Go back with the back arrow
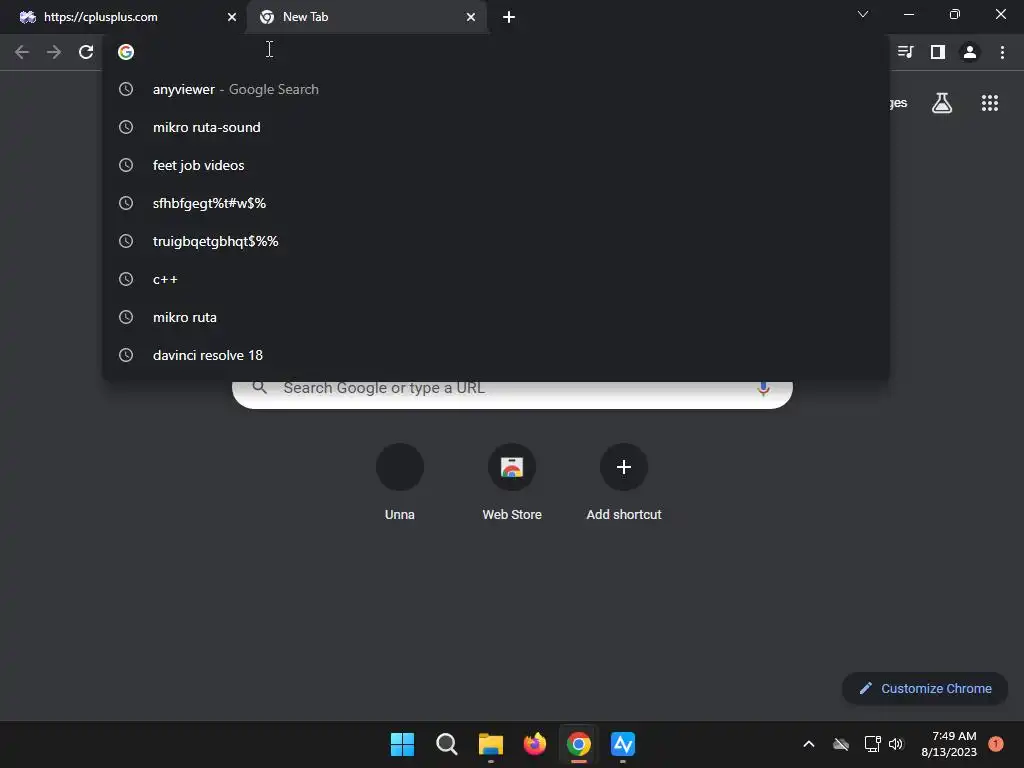 pyautogui.click(x=22, y=52)
